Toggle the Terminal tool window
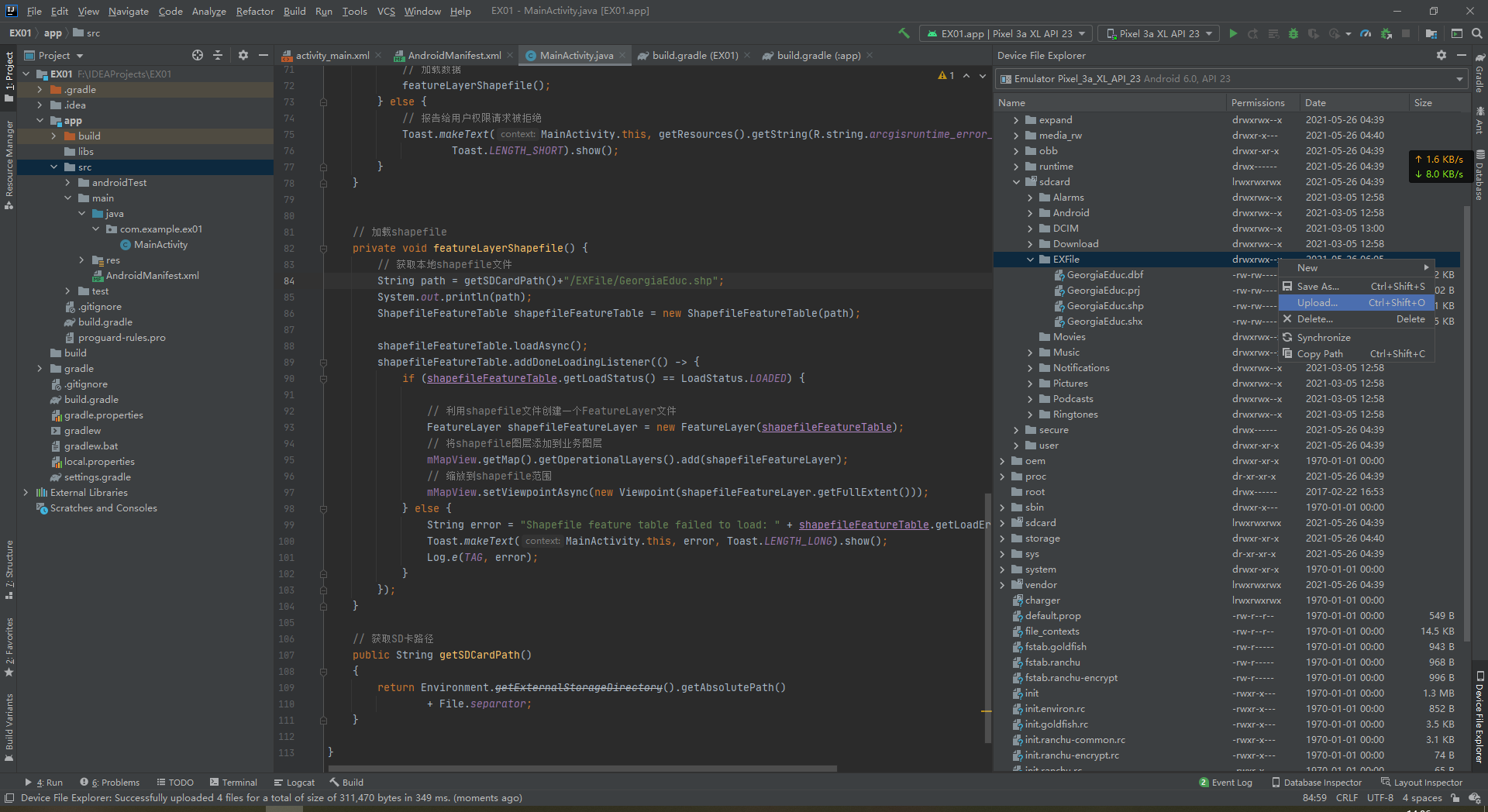 pyautogui.click(x=232, y=783)
